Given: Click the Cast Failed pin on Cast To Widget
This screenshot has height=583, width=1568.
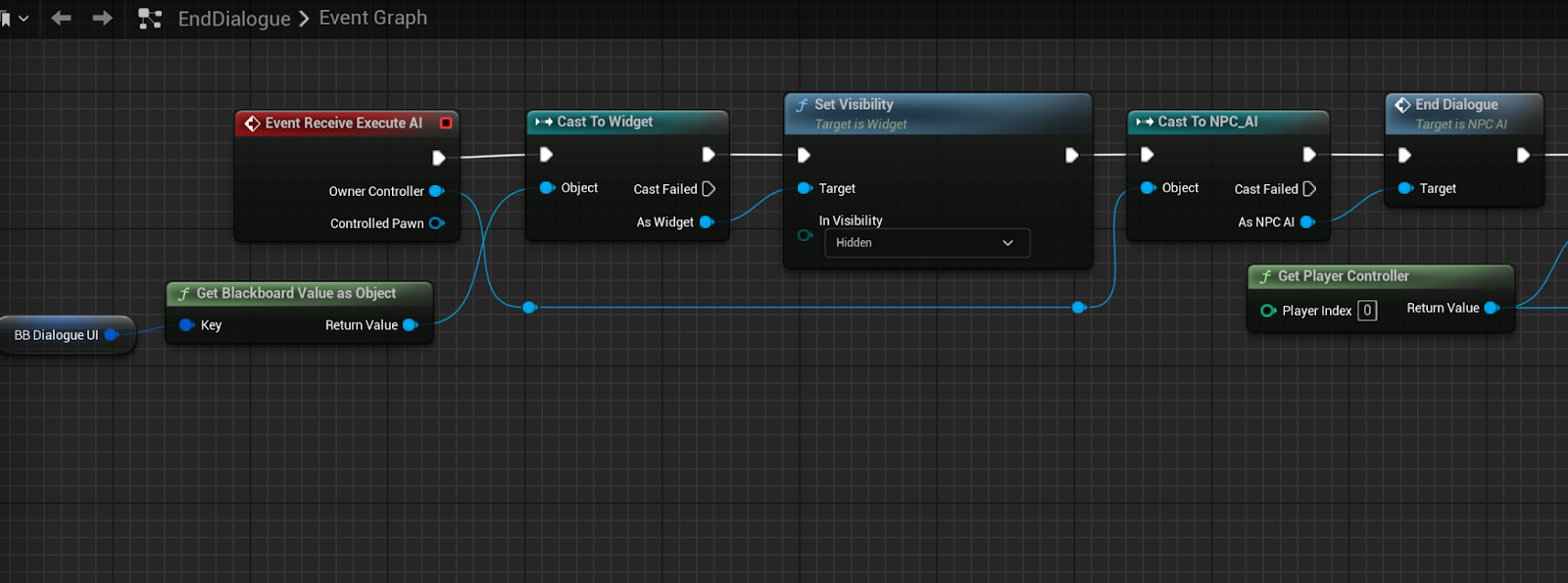Looking at the screenshot, I should coord(709,189).
